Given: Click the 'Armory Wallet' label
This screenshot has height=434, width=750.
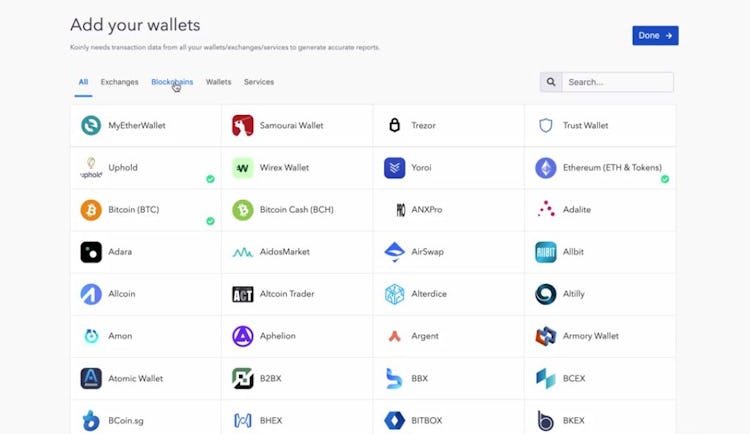Looking at the screenshot, I should [x=591, y=336].
